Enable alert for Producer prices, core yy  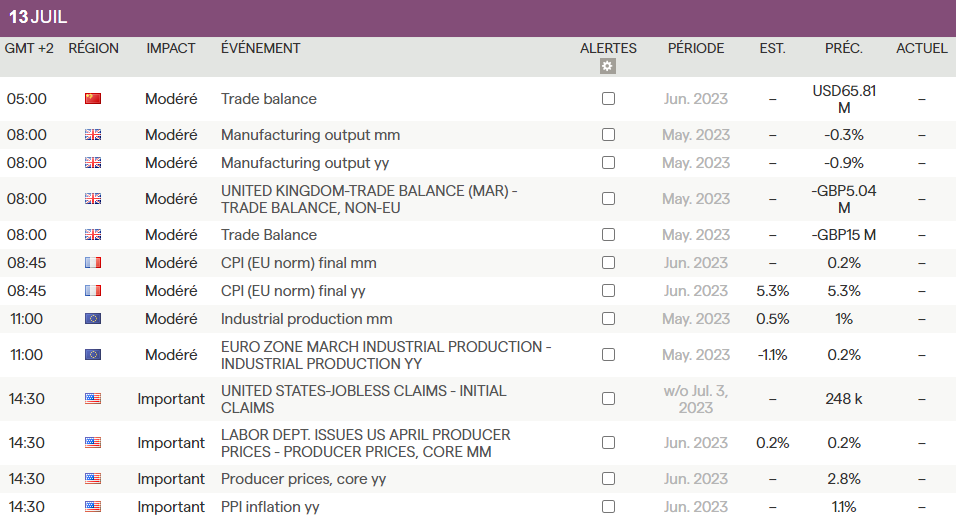click(608, 479)
